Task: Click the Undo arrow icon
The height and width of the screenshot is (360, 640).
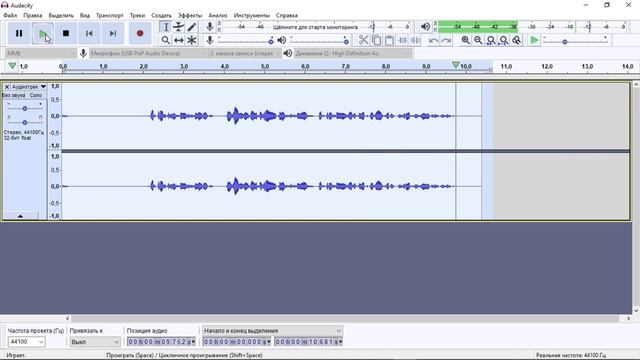Action: [433, 40]
